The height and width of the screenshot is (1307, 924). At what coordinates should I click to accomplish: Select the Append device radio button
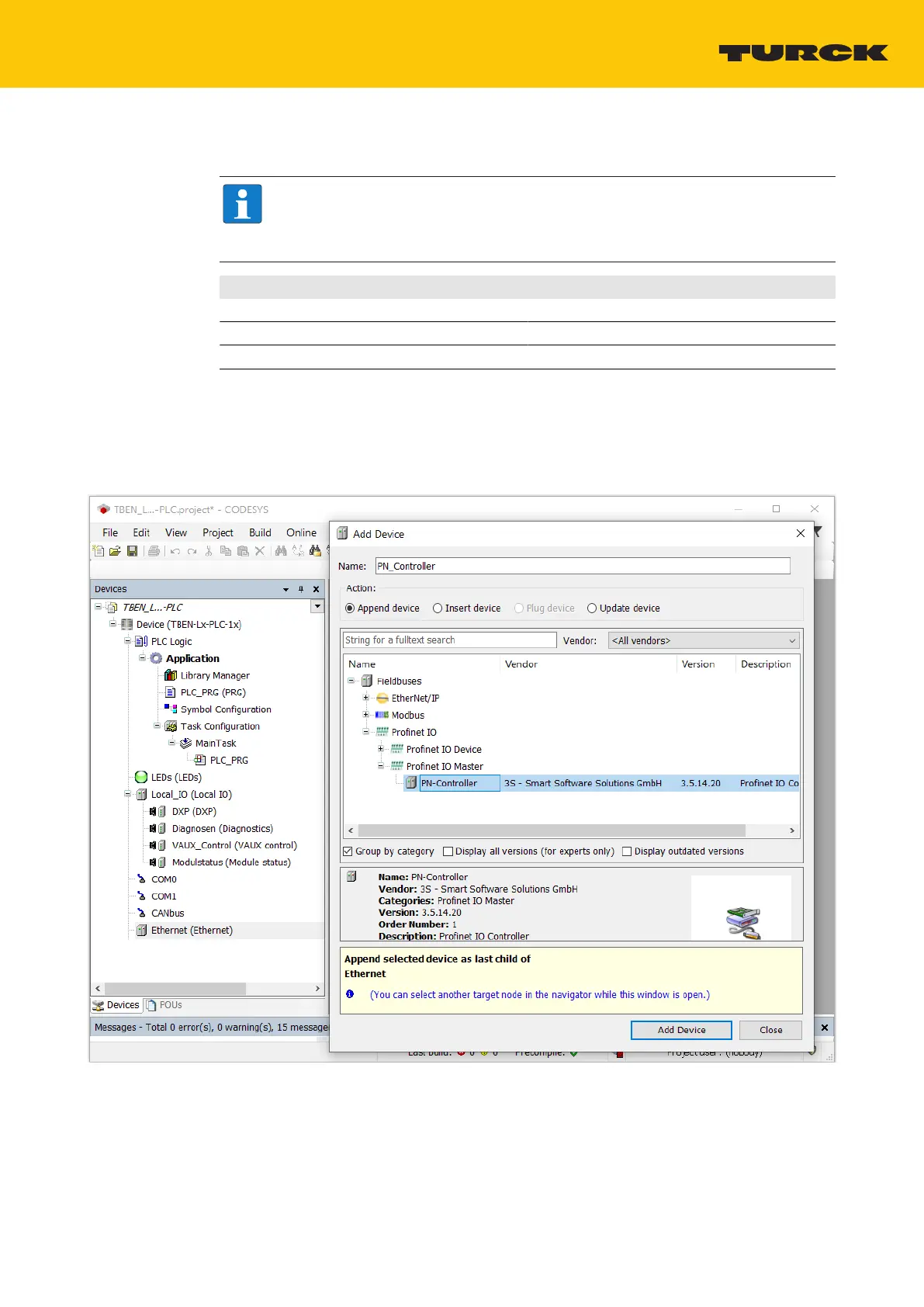tap(350, 608)
